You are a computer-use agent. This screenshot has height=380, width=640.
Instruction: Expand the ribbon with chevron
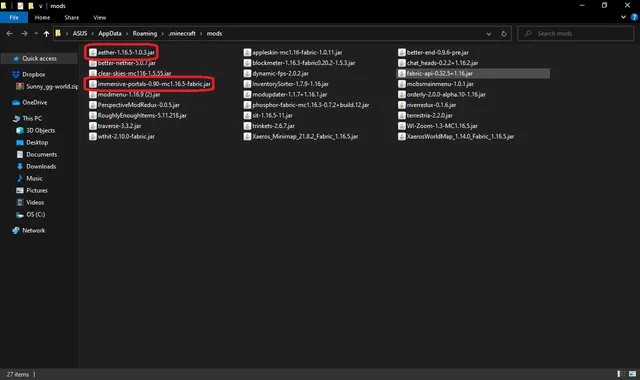[623, 17]
